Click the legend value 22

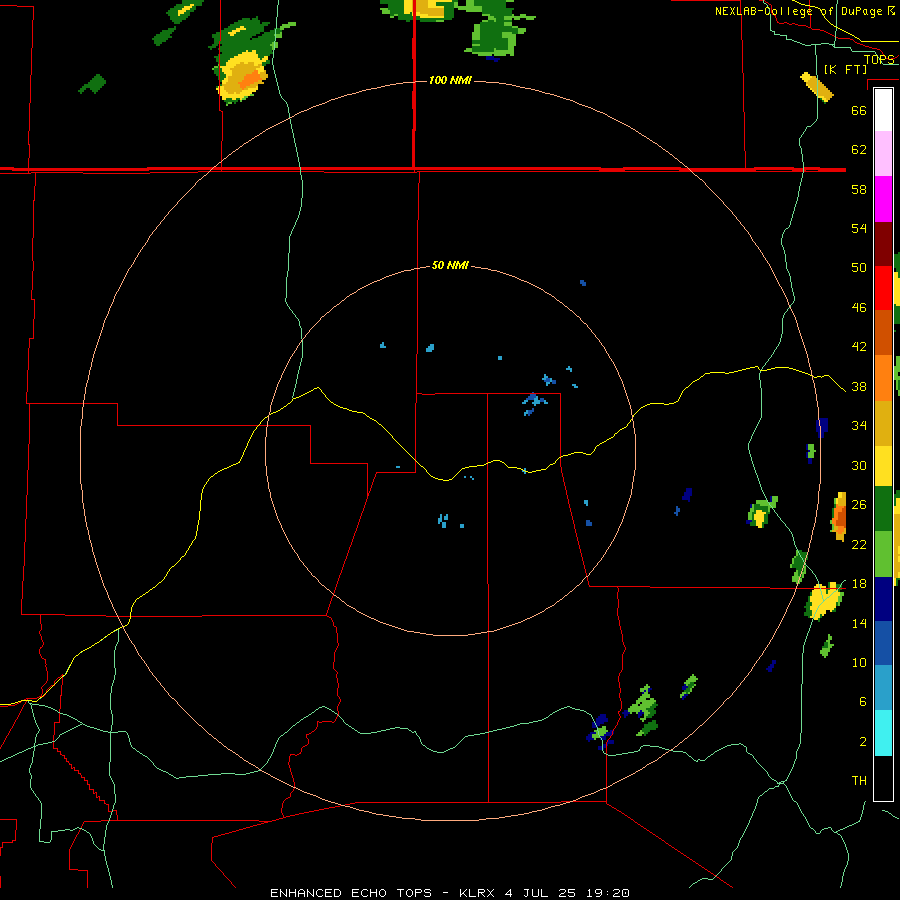(x=859, y=544)
